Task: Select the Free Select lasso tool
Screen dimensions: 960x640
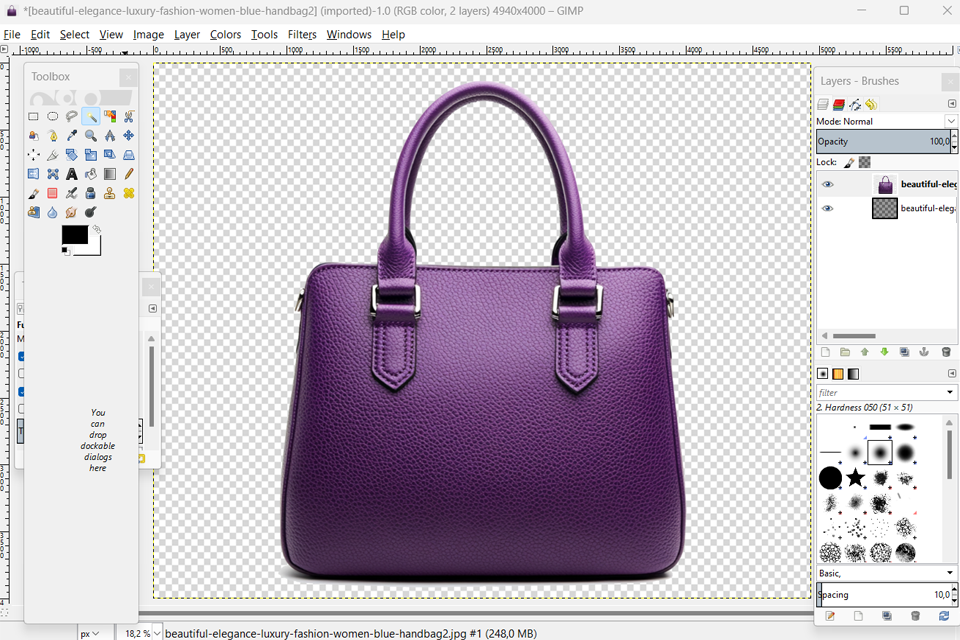Action: click(x=72, y=116)
